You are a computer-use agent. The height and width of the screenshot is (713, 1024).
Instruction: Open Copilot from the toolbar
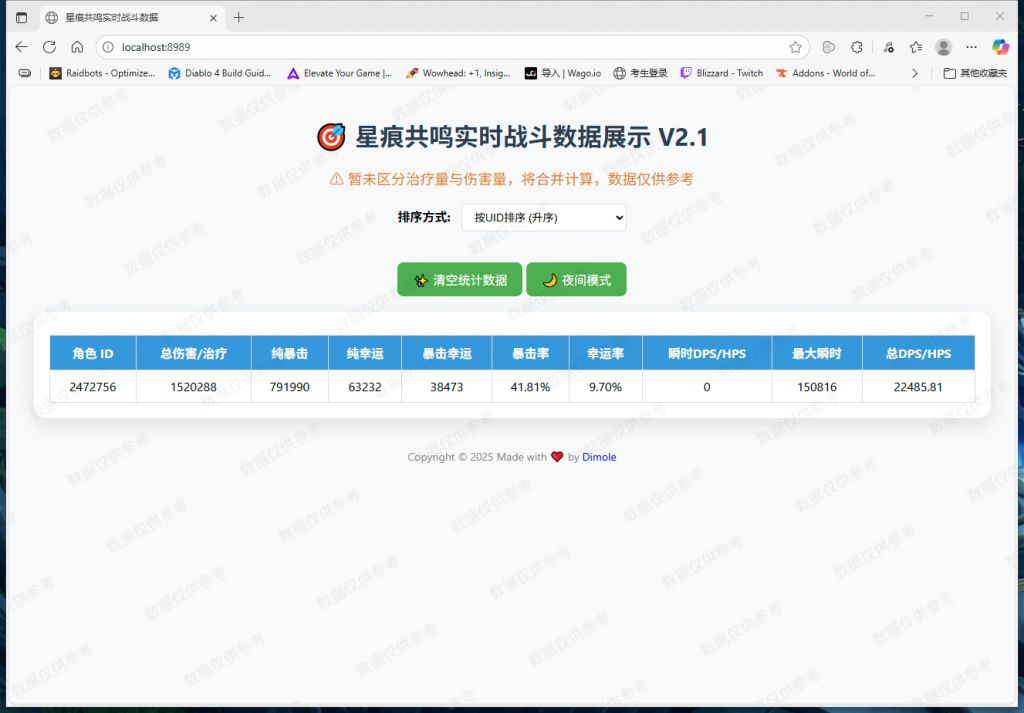(x=1001, y=46)
